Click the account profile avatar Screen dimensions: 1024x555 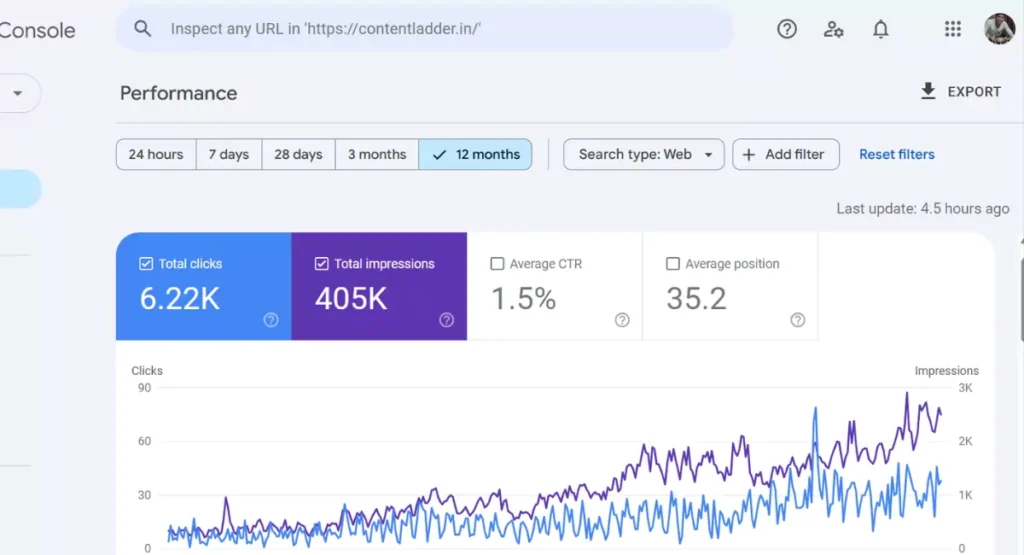coord(999,29)
